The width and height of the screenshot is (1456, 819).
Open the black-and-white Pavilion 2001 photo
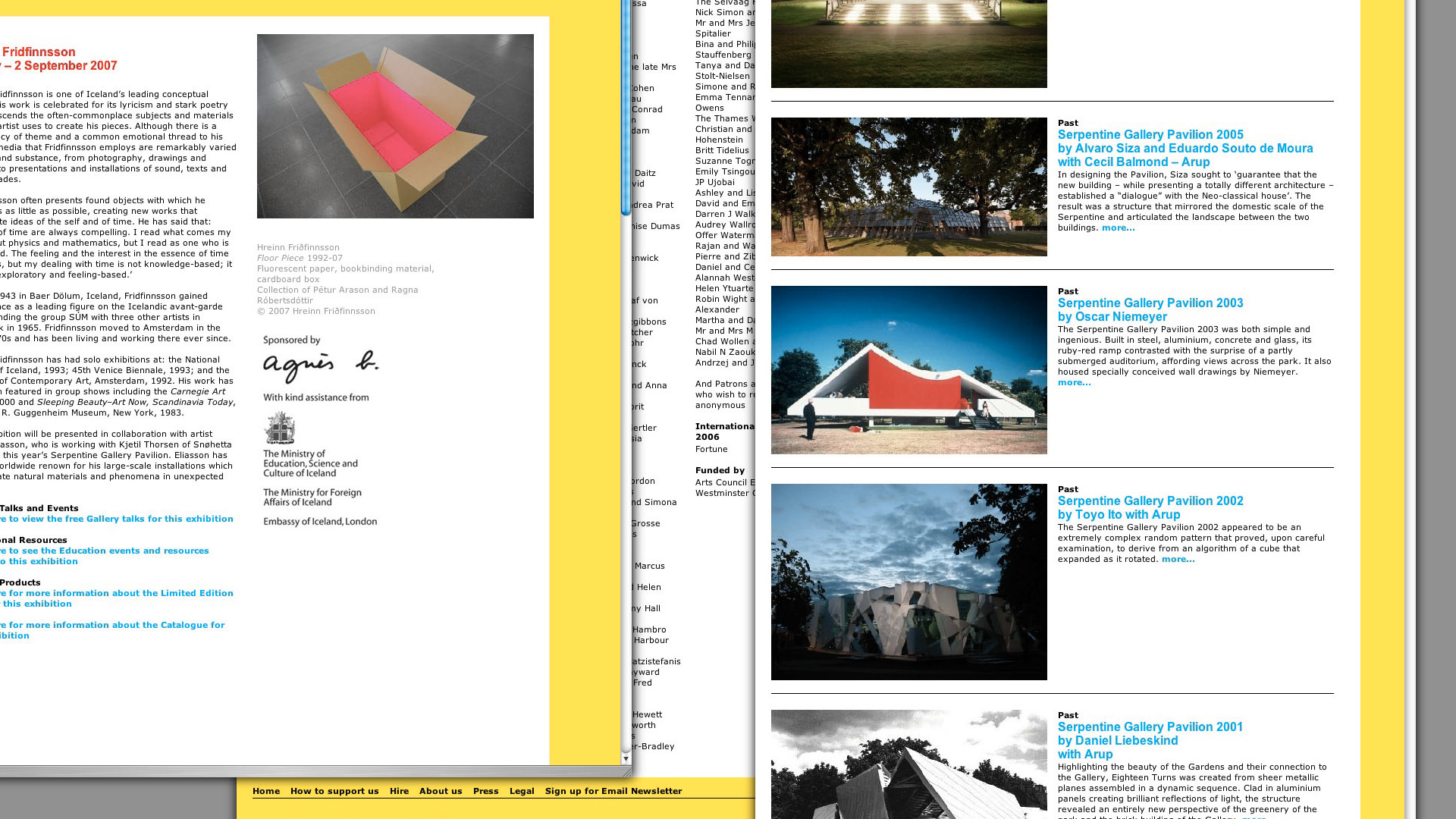908,764
